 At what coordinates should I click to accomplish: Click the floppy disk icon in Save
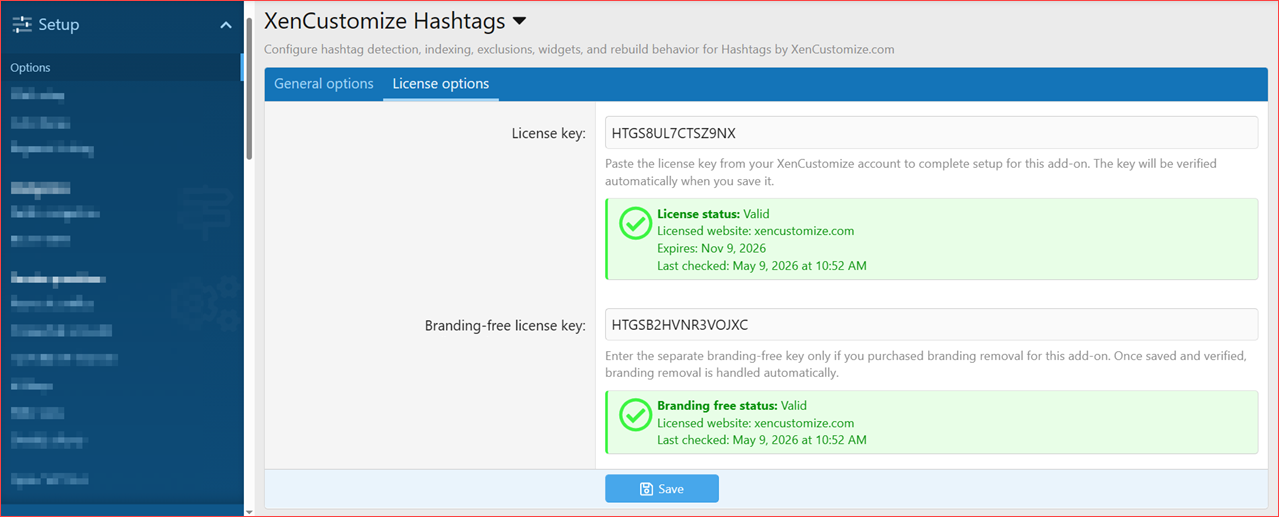click(646, 489)
